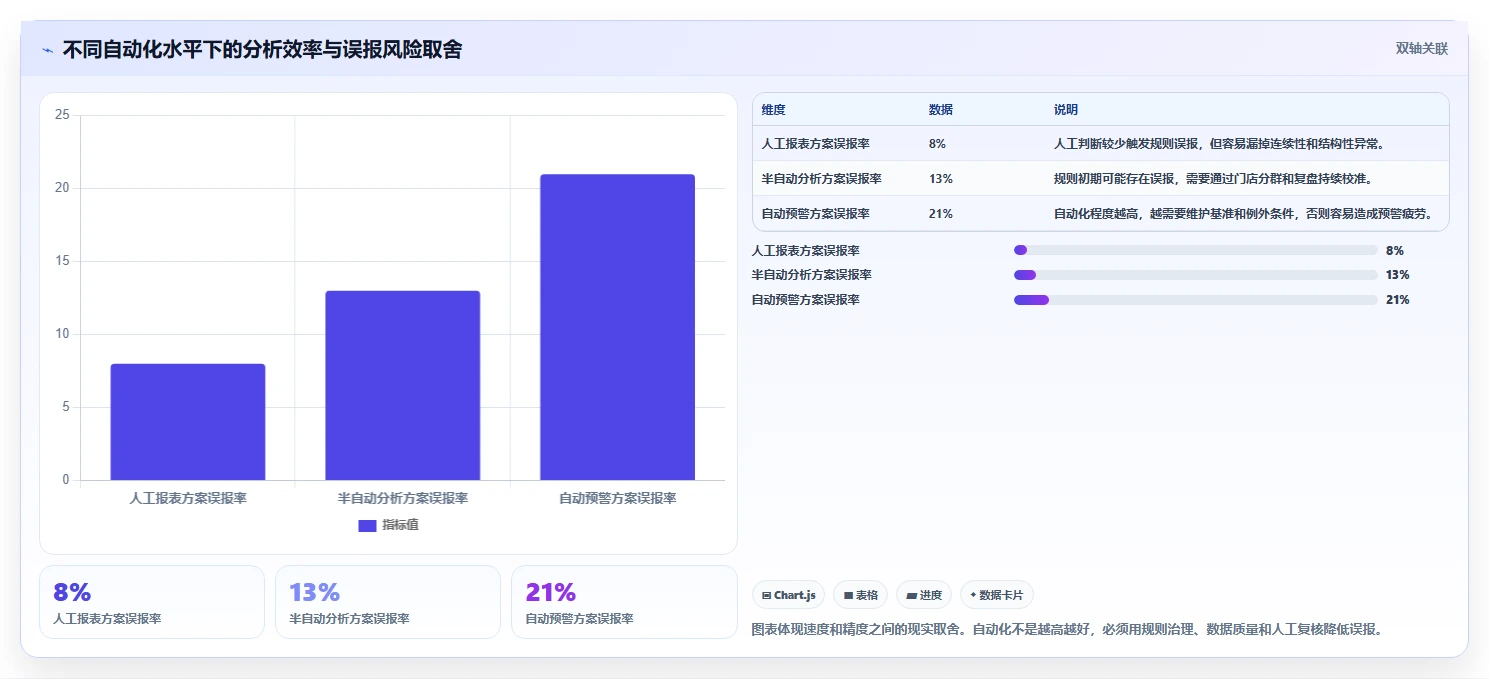1489x679 pixels.
Task: Open the 8% 人工报表方案误报率 stat card
Action: 152,602
